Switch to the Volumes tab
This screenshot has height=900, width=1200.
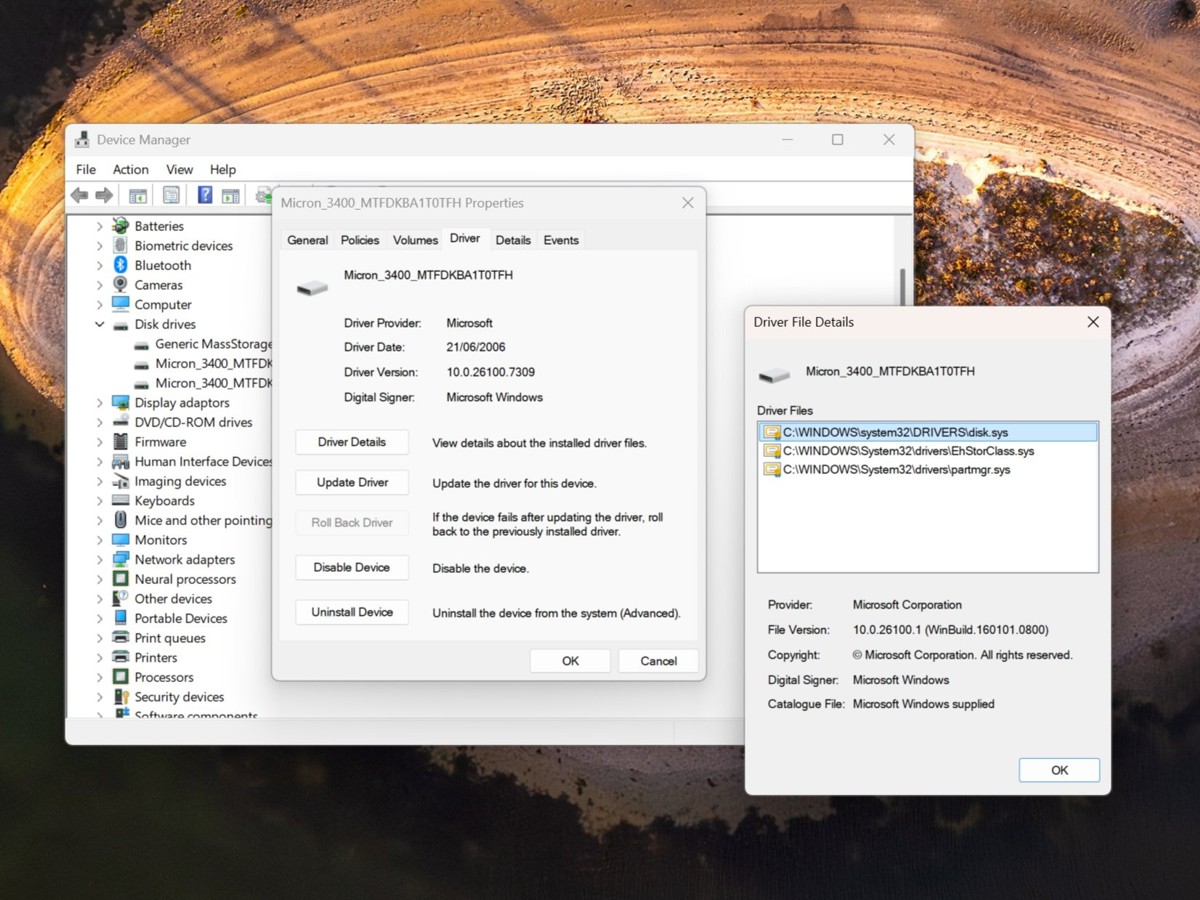point(415,239)
